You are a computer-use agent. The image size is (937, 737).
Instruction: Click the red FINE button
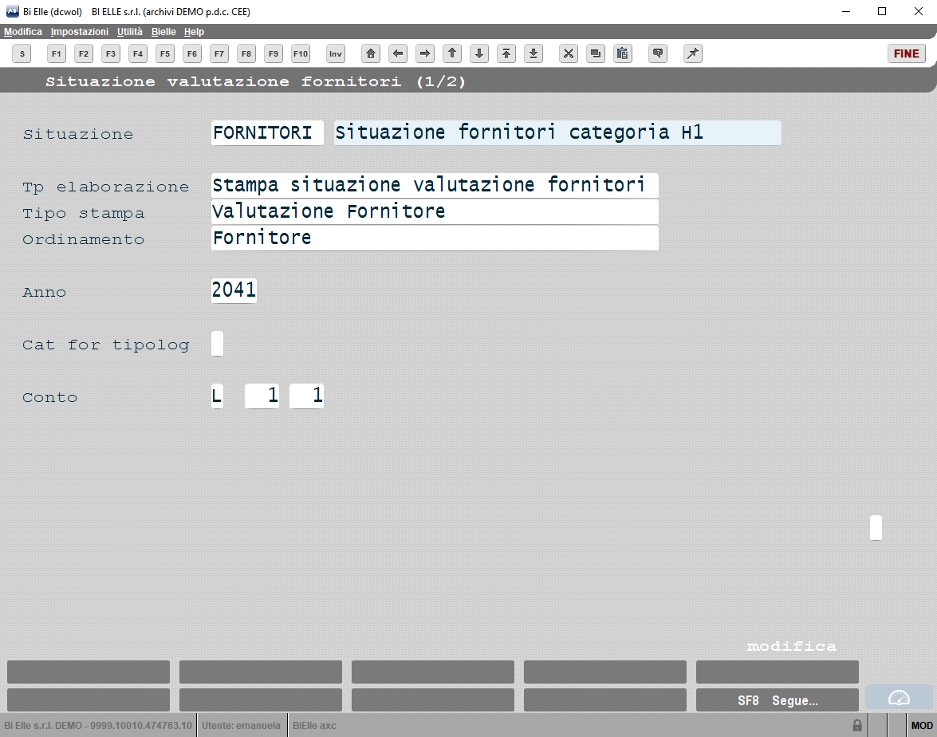[907, 54]
